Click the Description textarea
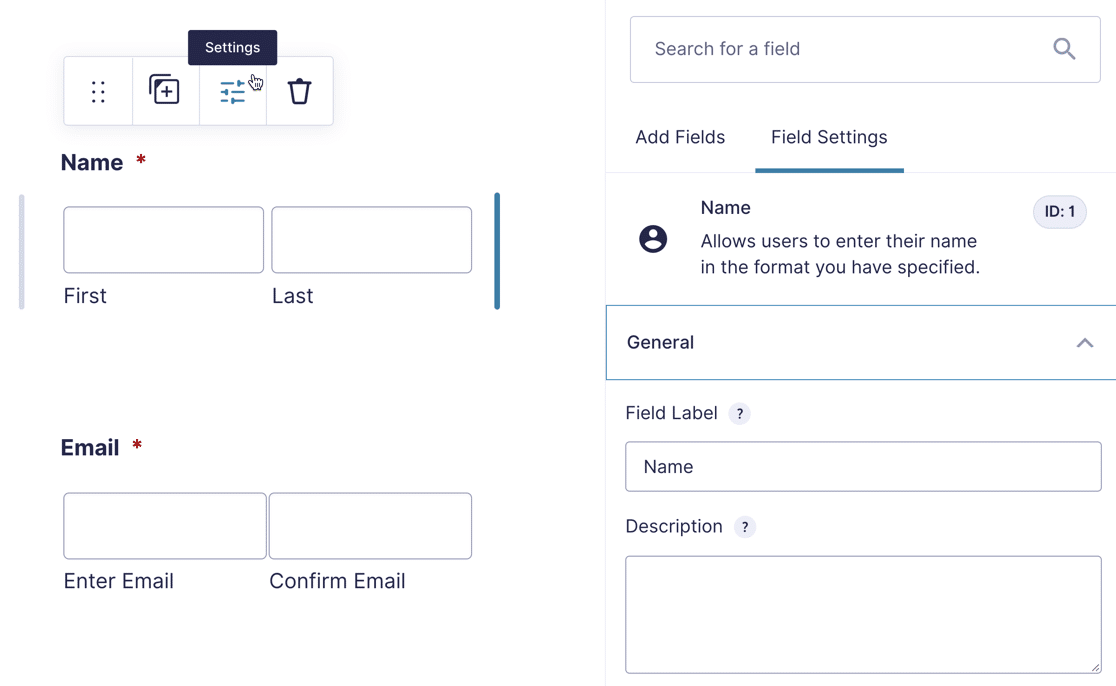The image size is (1116, 686). click(863, 614)
